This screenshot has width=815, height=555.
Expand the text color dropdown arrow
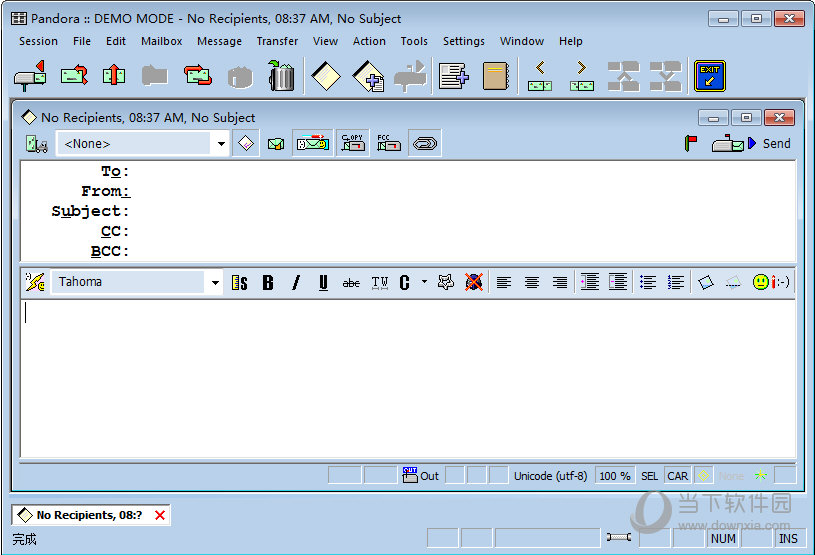pyautogui.click(x=425, y=282)
